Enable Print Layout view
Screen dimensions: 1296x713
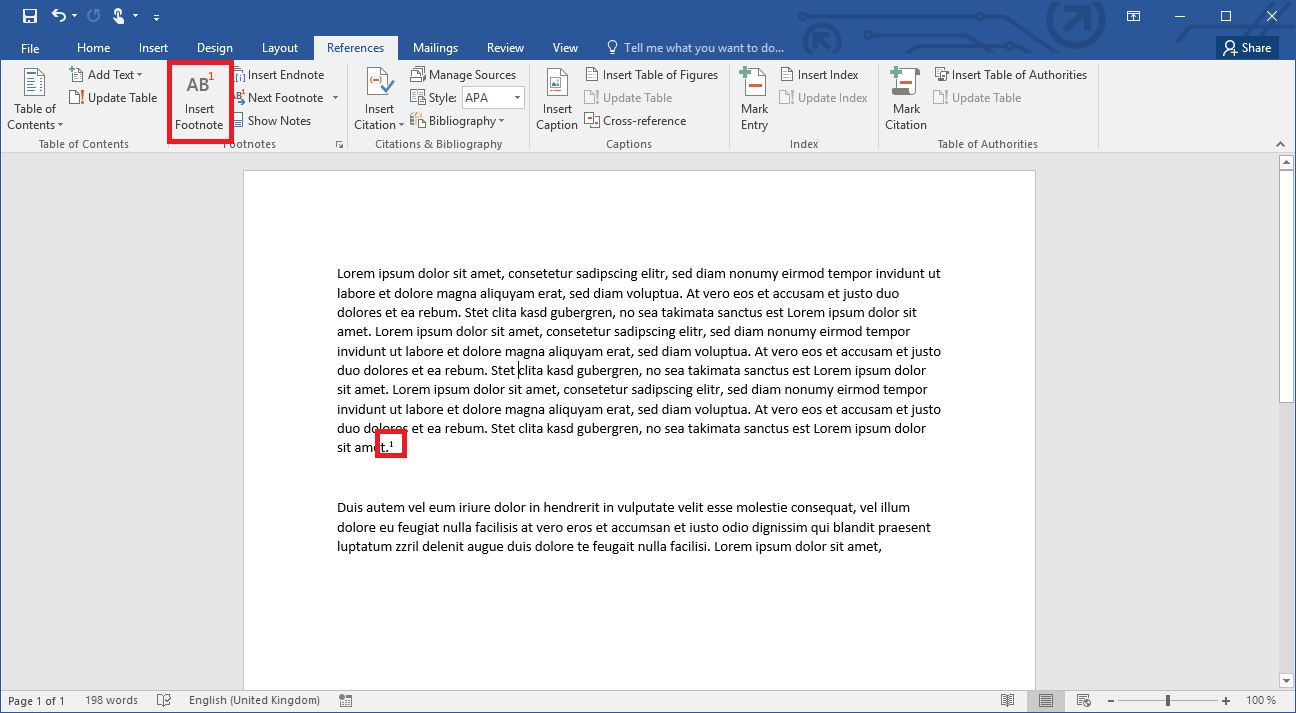click(x=1046, y=700)
